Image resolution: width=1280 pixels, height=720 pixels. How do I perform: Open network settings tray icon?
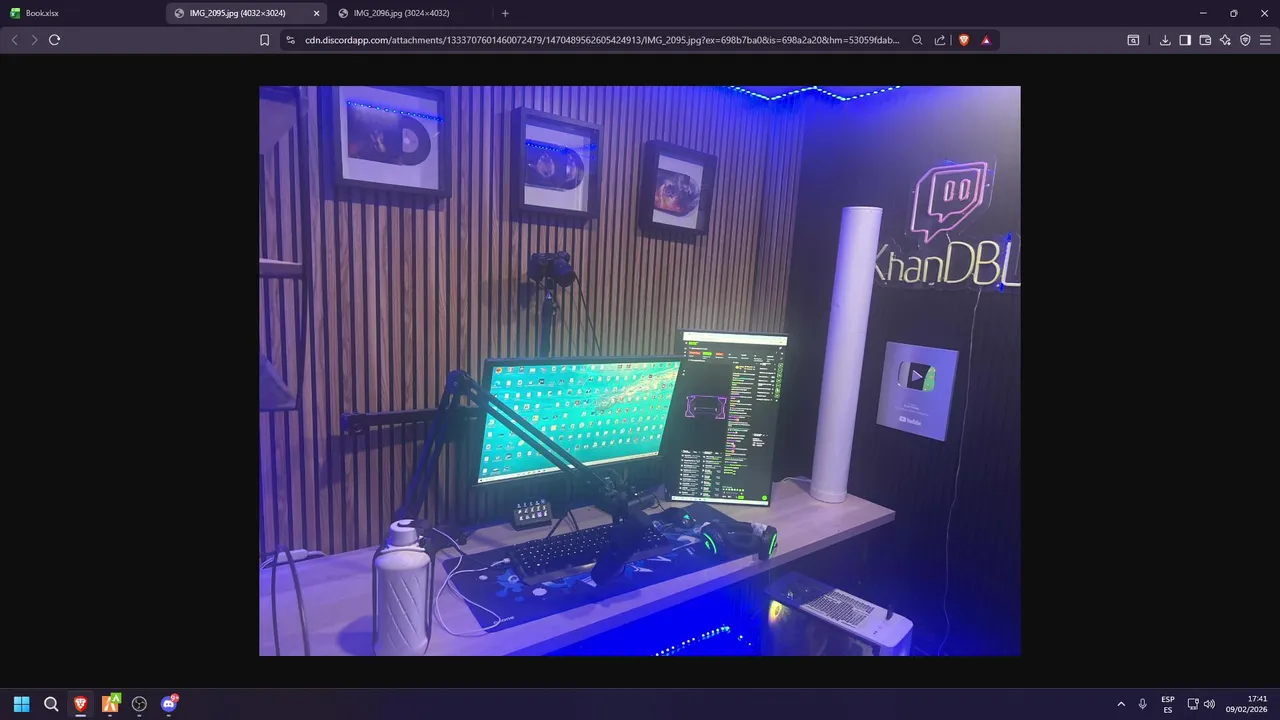click(x=1193, y=704)
